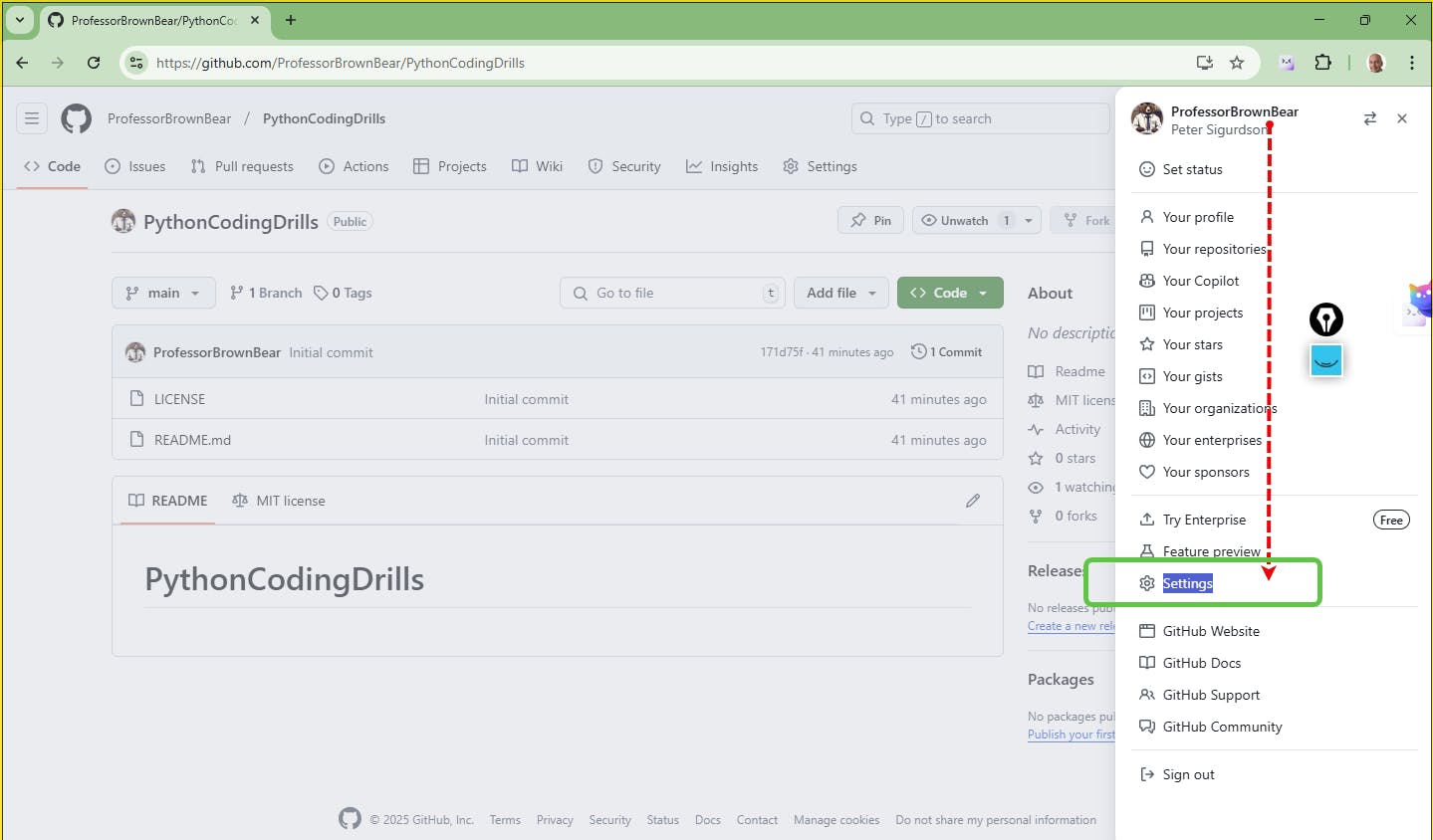Click the Unwatch button
The width and height of the screenshot is (1433, 840).
click(965, 221)
